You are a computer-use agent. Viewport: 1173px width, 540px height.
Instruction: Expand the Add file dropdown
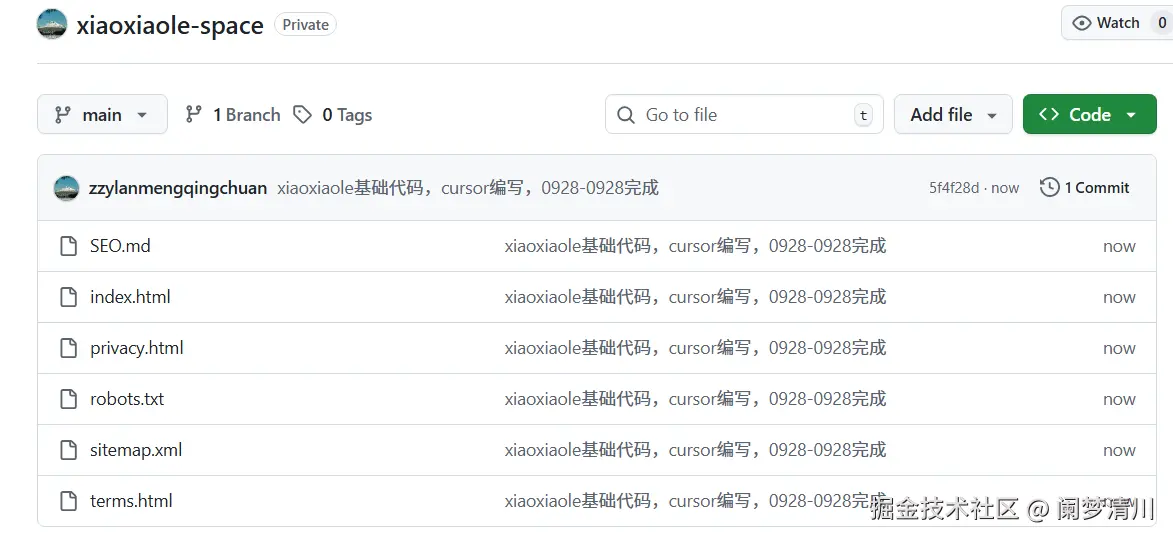coord(953,115)
